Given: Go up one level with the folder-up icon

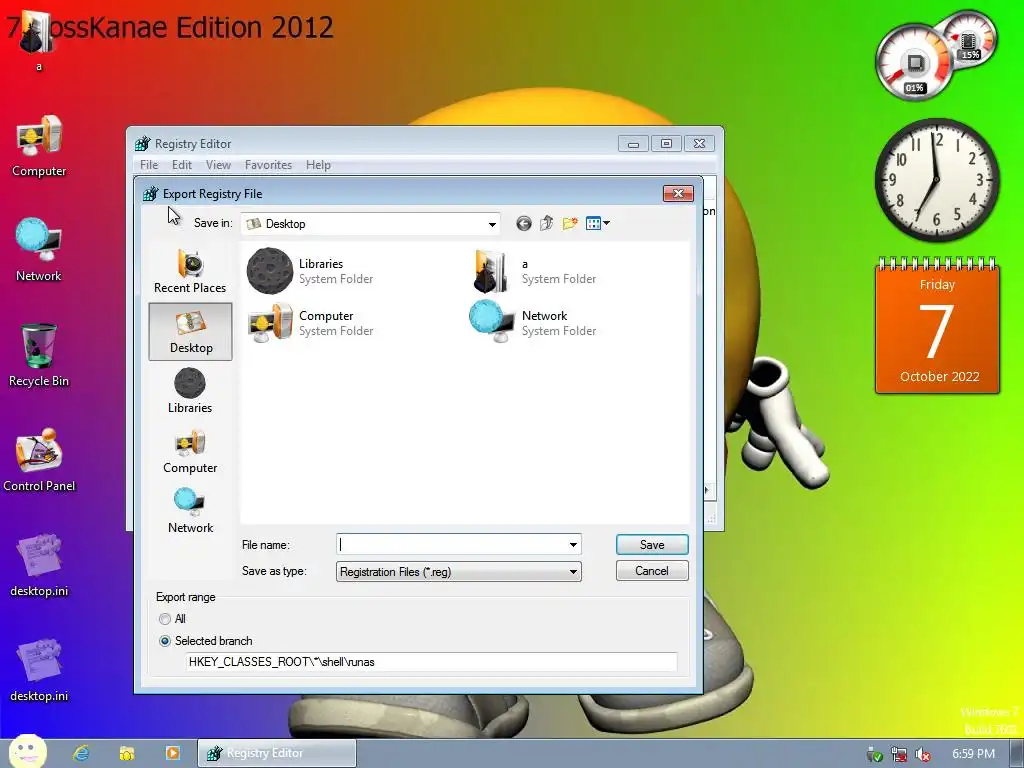Looking at the screenshot, I should (x=547, y=223).
